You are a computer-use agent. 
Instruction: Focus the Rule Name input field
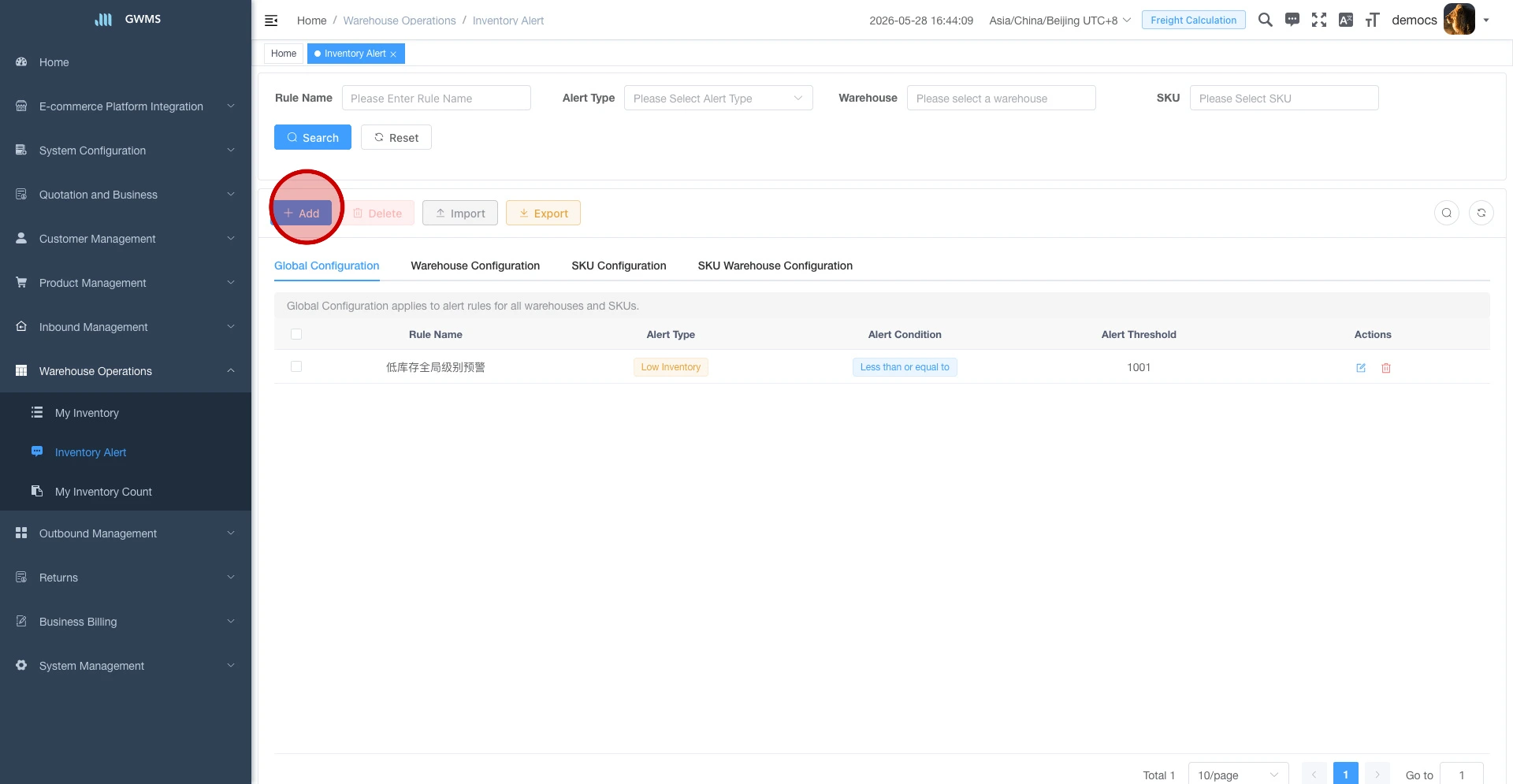coord(436,98)
